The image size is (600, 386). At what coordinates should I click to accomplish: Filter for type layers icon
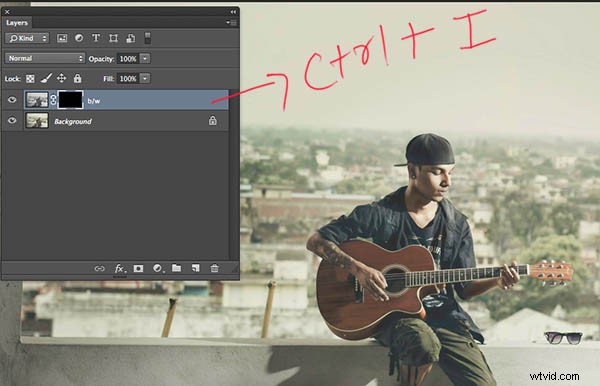(x=96, y=38)
